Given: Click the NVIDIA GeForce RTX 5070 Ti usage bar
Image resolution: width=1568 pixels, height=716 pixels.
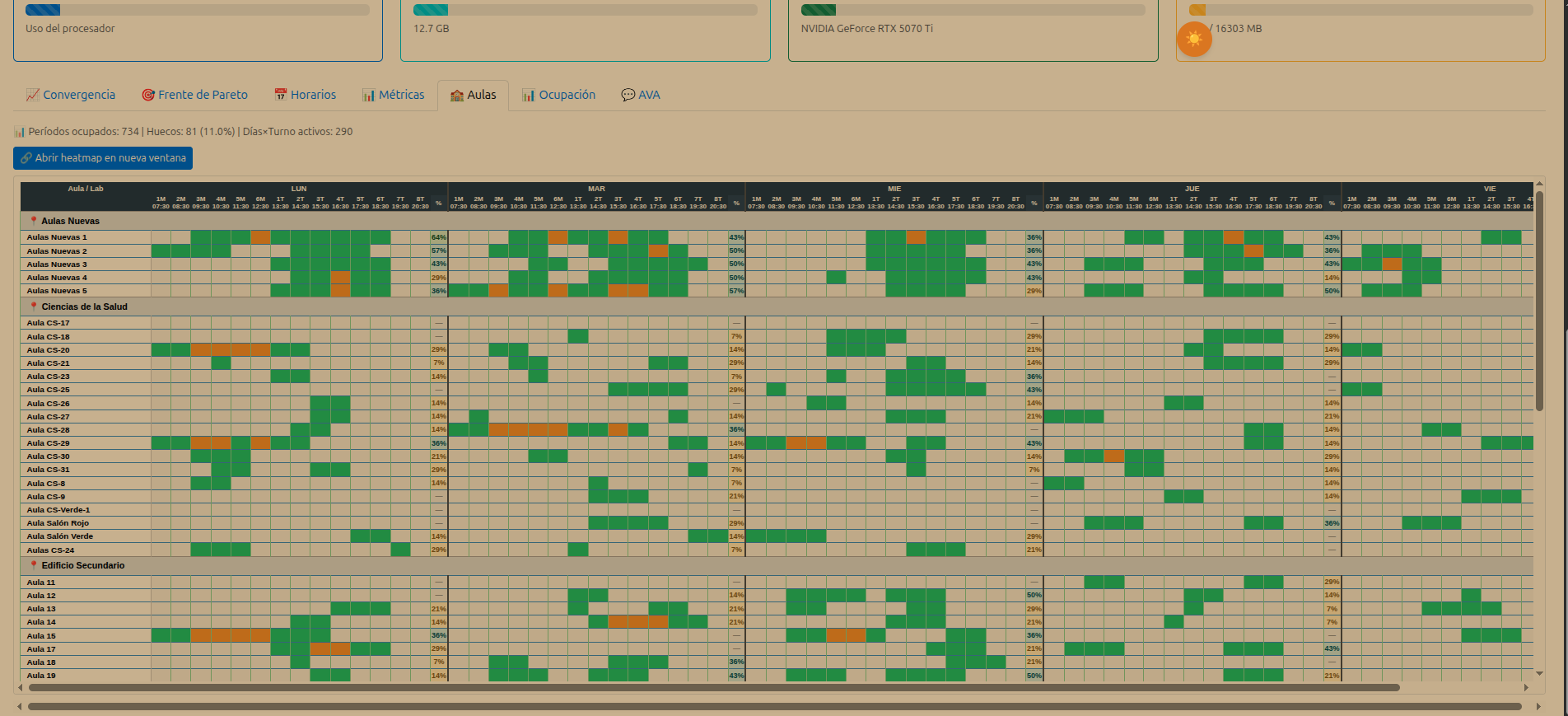Looking at the screenshot, I should pos(973,10).
